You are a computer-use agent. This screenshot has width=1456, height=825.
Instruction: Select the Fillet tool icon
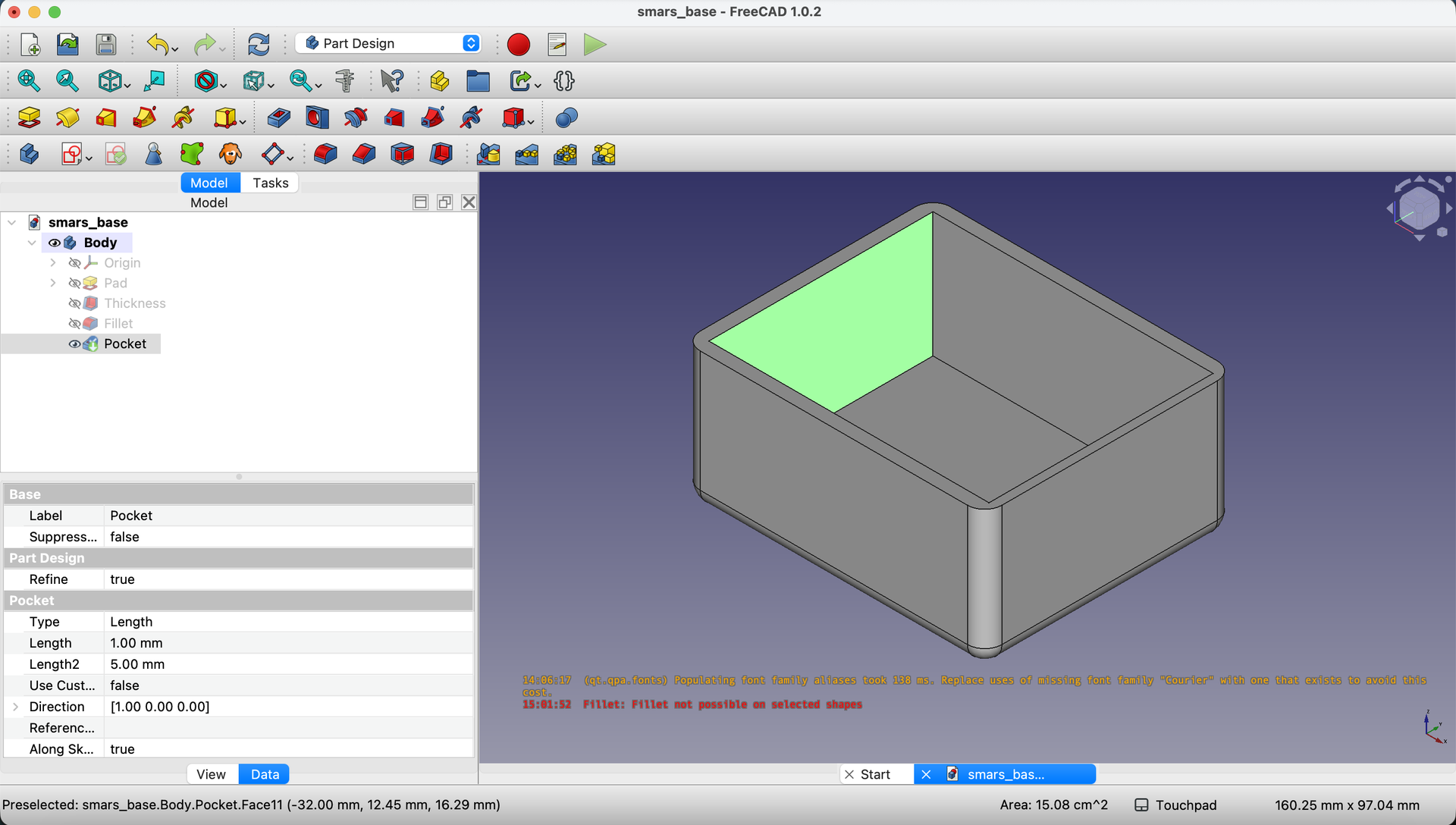pyautogui.click(x=325, y=154)
